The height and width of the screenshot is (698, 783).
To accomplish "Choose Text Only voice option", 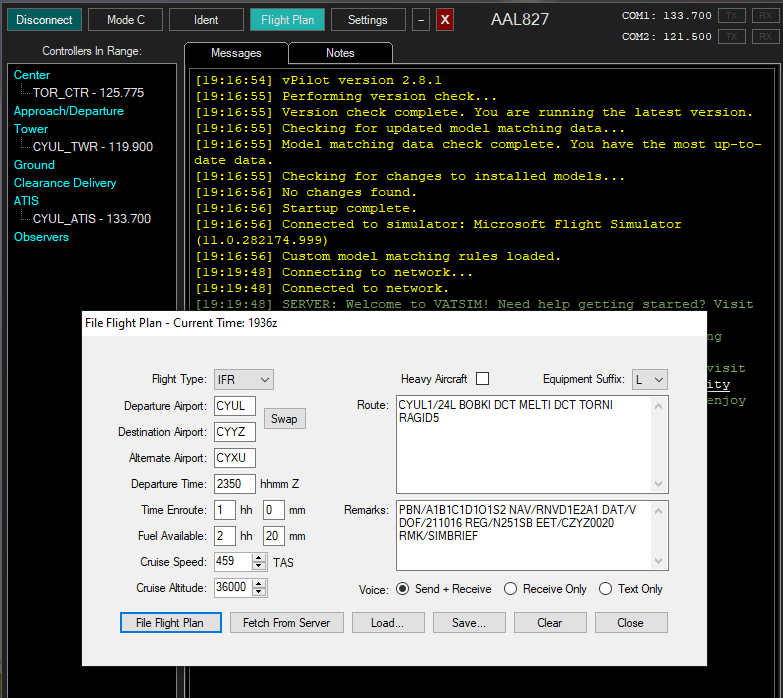I will click(x=605, y=589).
